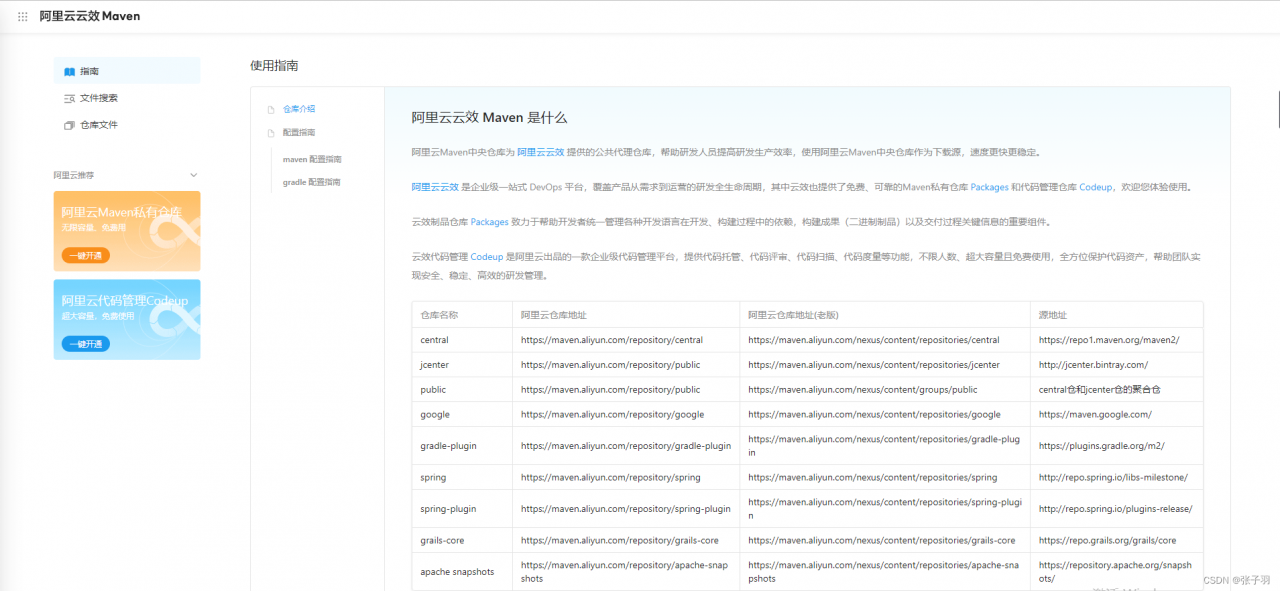Click 一键开通 on the 代码管理Codeup card
1280x591 pixels.
85,344
